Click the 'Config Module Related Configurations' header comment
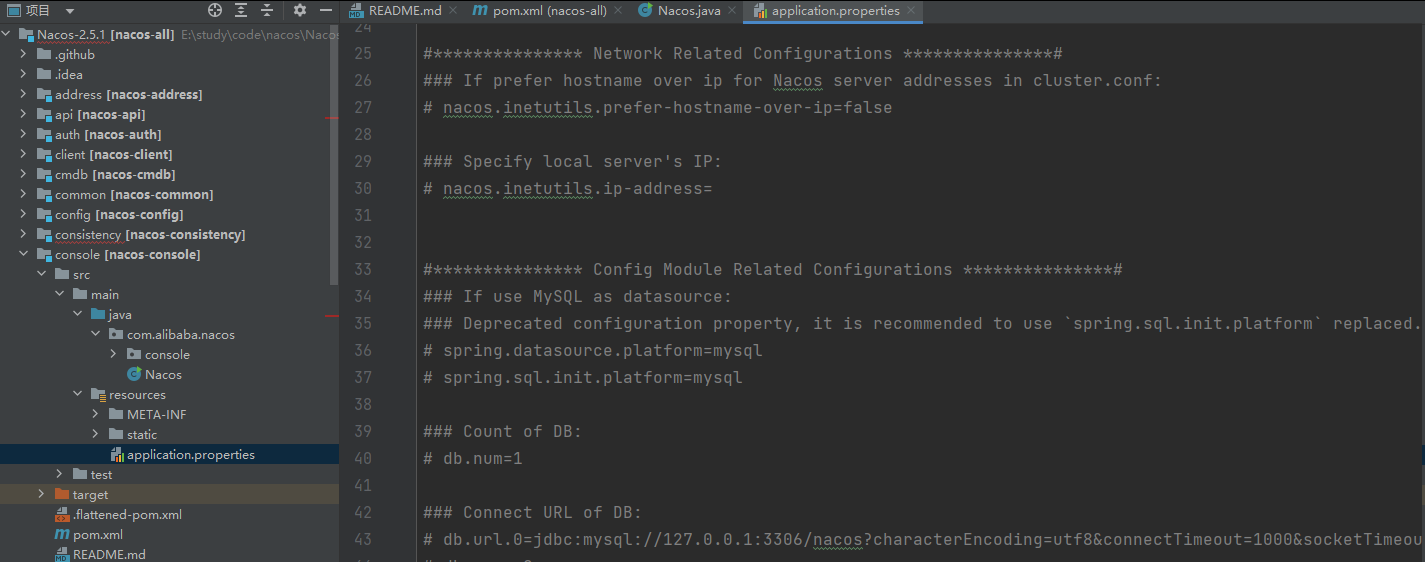This screenshot has width=1425, height=562. point(773,270)
